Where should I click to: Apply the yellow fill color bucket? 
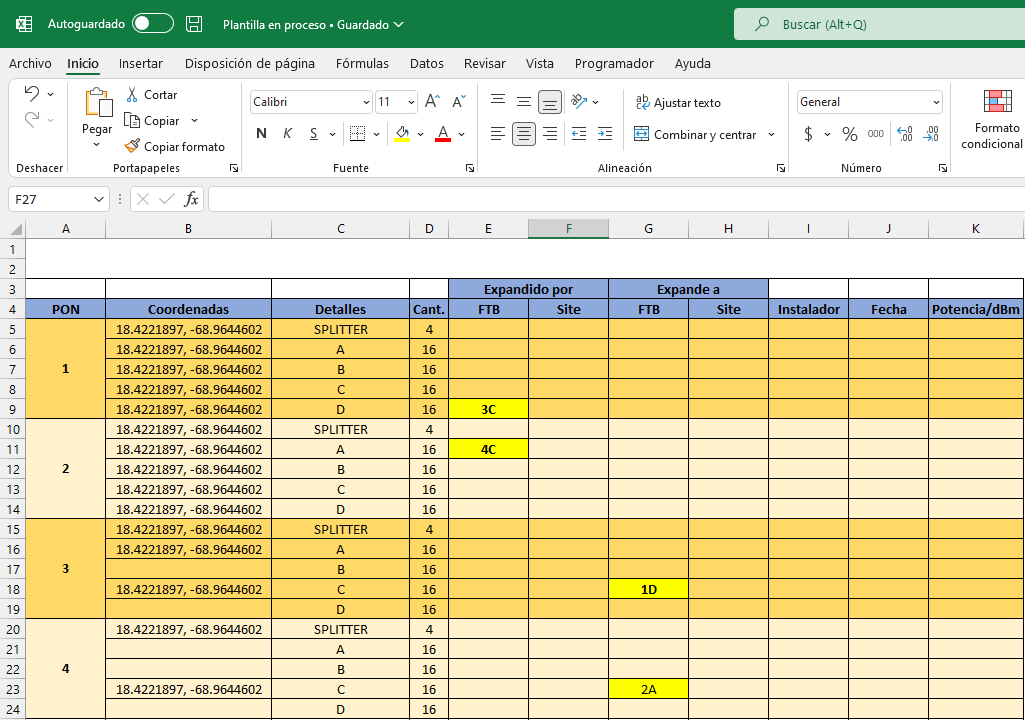coord(403,134)
